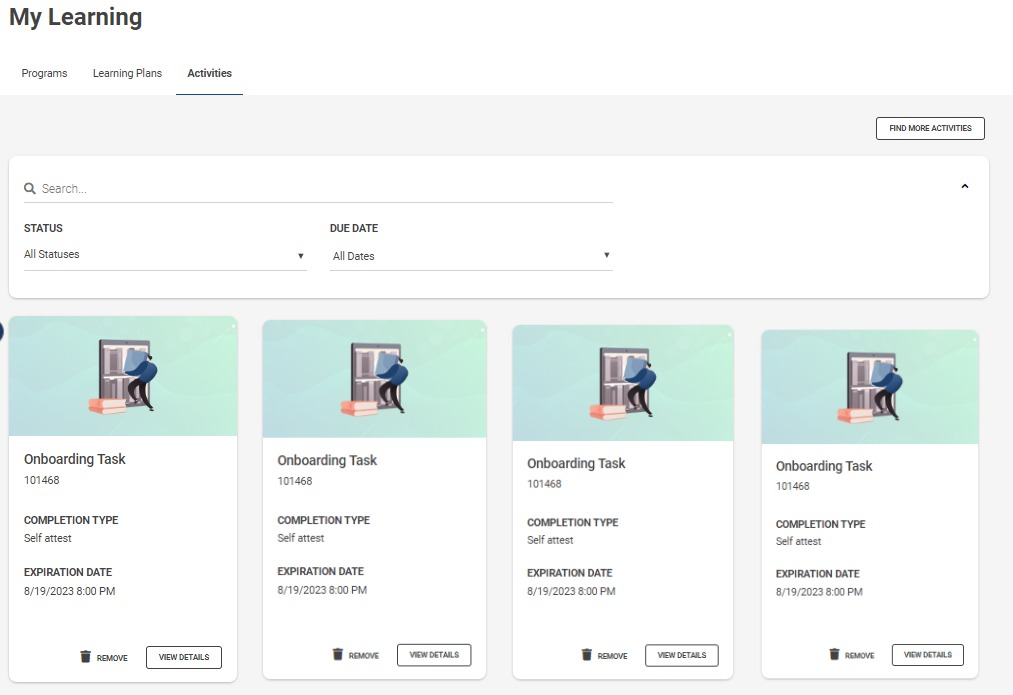Image resolution: width=1013 pixels, height=695 pixels.
Task: Click the magnifier search icon
Action: (30, 189)
